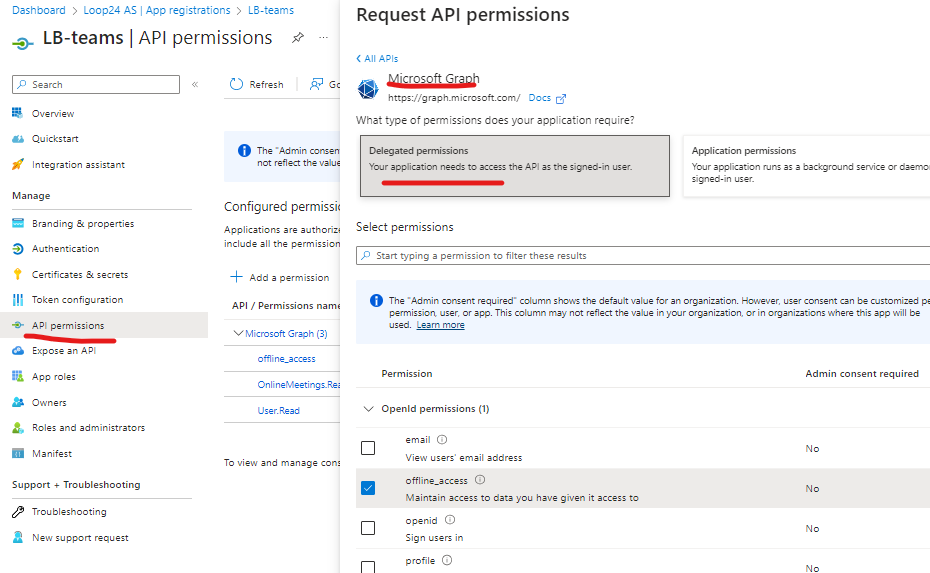
Task: Click the Expose an API cloud icon
Action: [x=18, y=351]
